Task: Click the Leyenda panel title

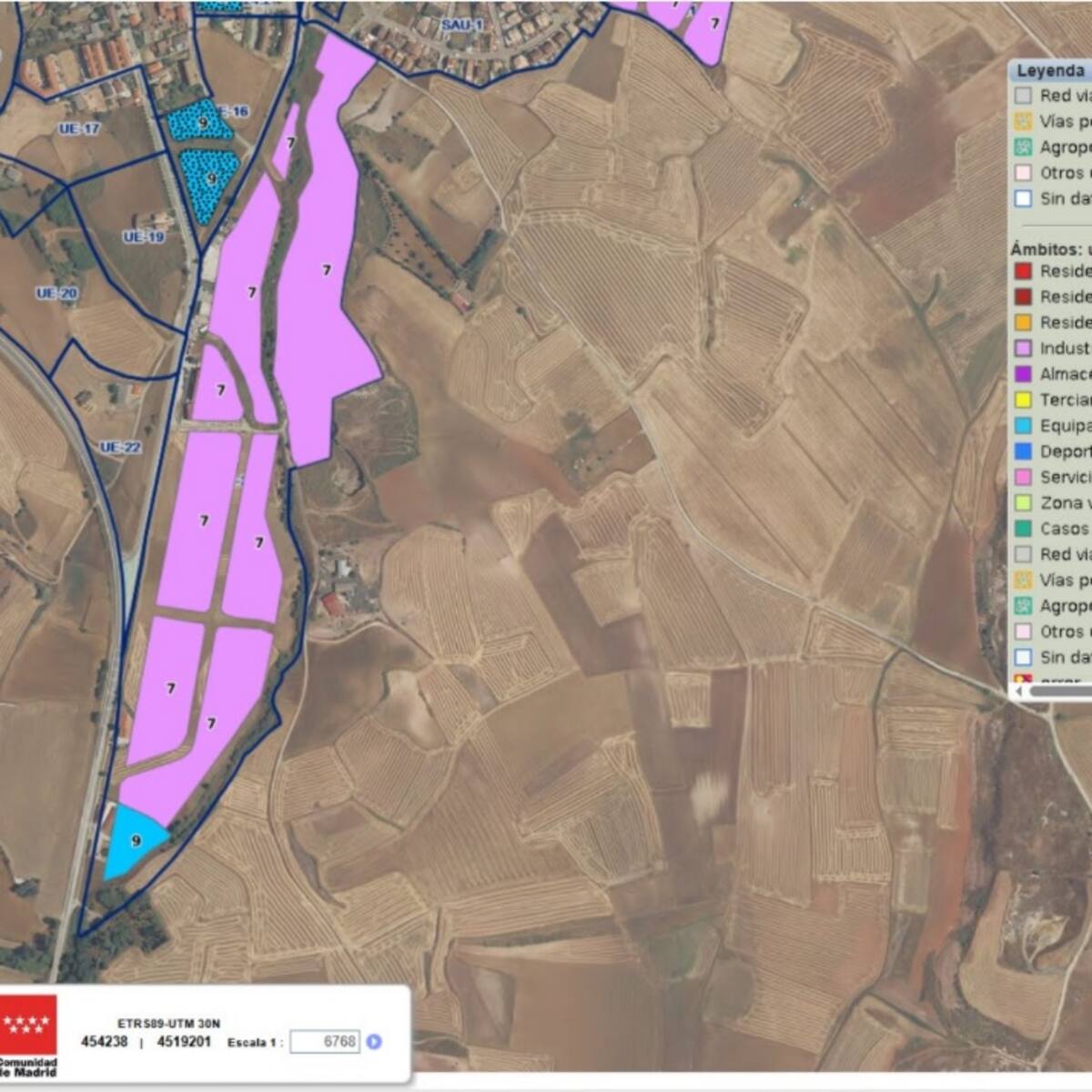Action: [x=1051, y=71]
